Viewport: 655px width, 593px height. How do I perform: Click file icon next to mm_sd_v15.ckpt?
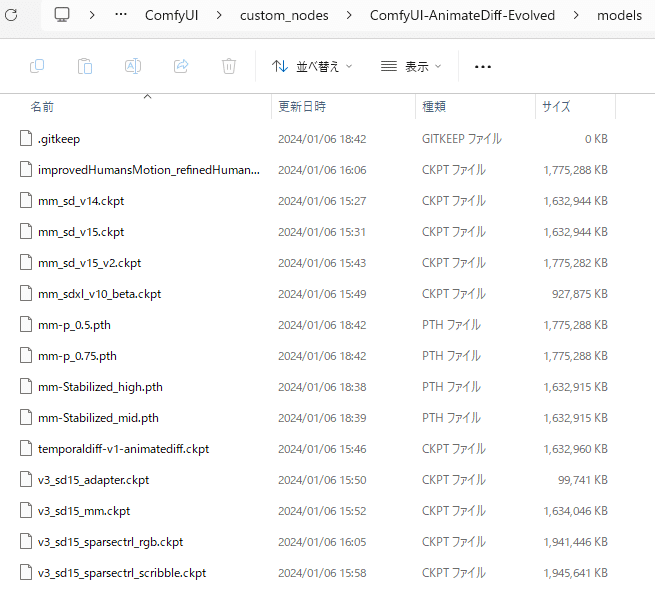[x=26, y=231]
